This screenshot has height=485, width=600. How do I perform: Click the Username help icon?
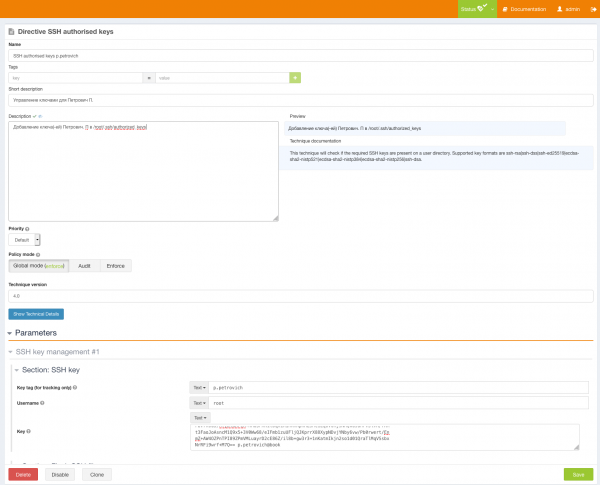coord(43,403)
